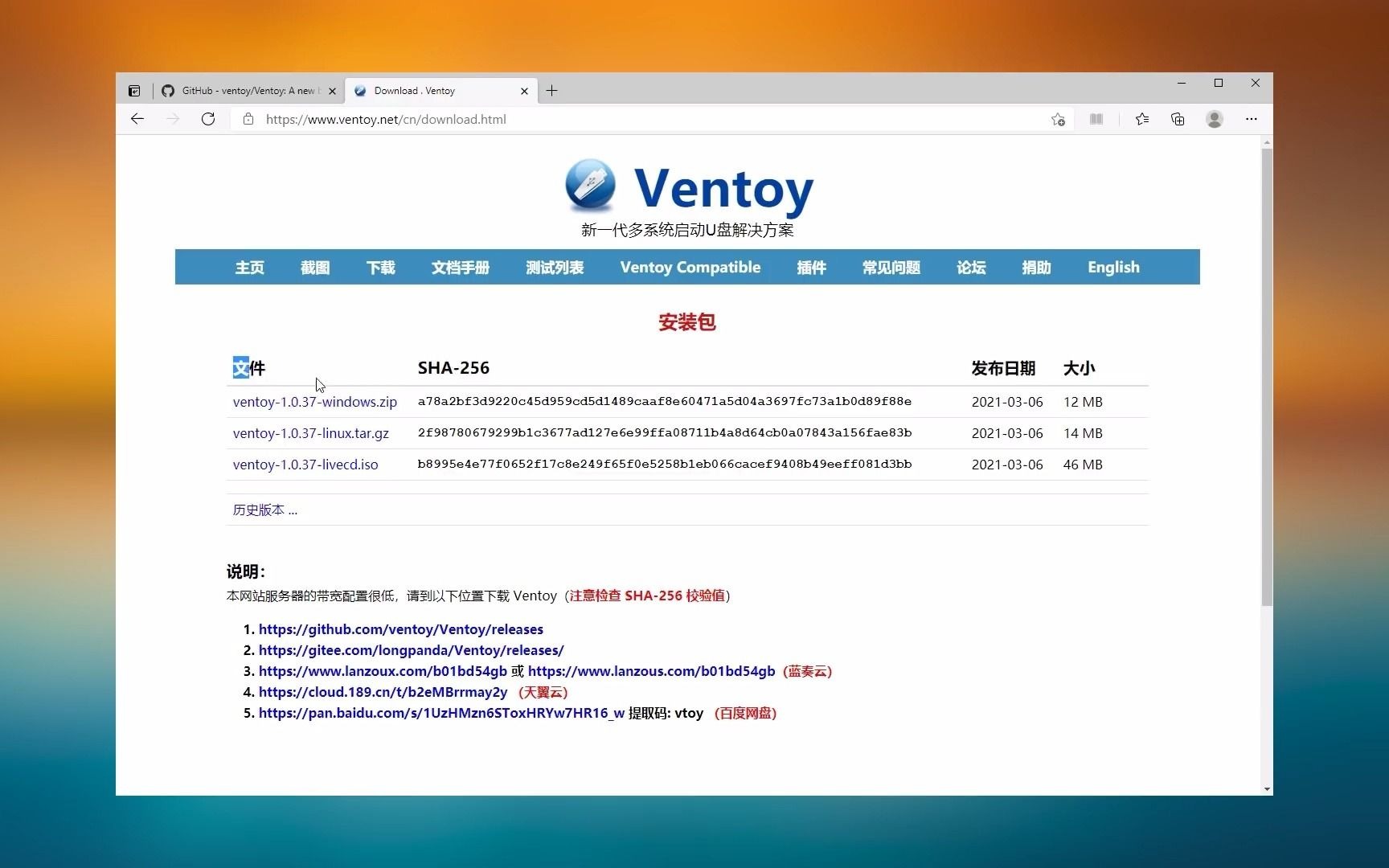Open the Favorites list icon
Image resolution: width=1389 pixels, height=868 pixels.
[x=1141, y=119]
